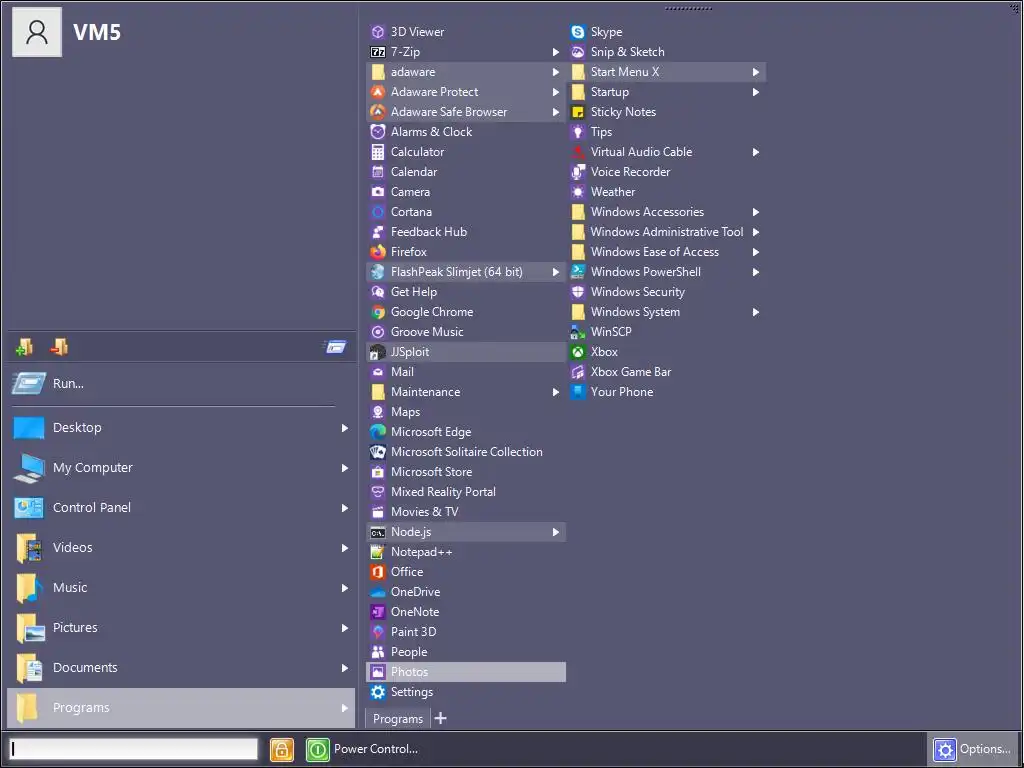
Task: Click the VM5 user avatar
Action: pyautogui.click(x=37, y=32)
